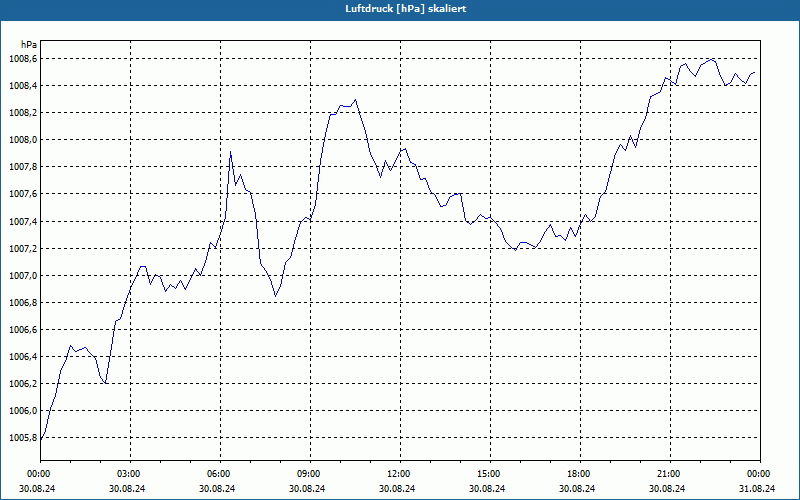
Task: Click the 30.08.24 date under 03:00
Action: click(x=128, y=488)
